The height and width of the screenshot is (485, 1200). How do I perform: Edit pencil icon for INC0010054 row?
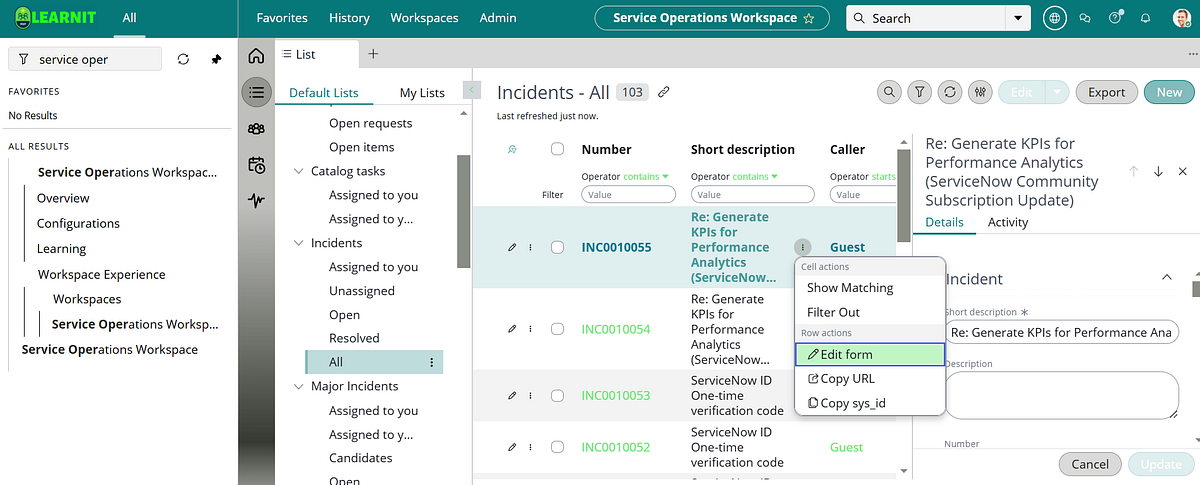pos(512,329)
